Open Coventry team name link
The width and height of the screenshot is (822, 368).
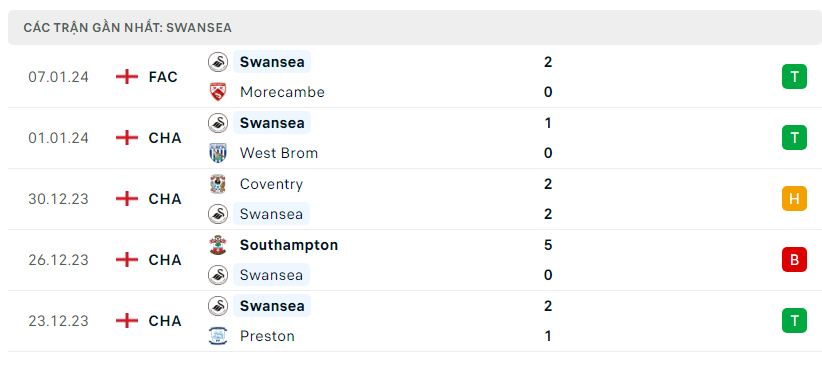(x=271, y=184)
